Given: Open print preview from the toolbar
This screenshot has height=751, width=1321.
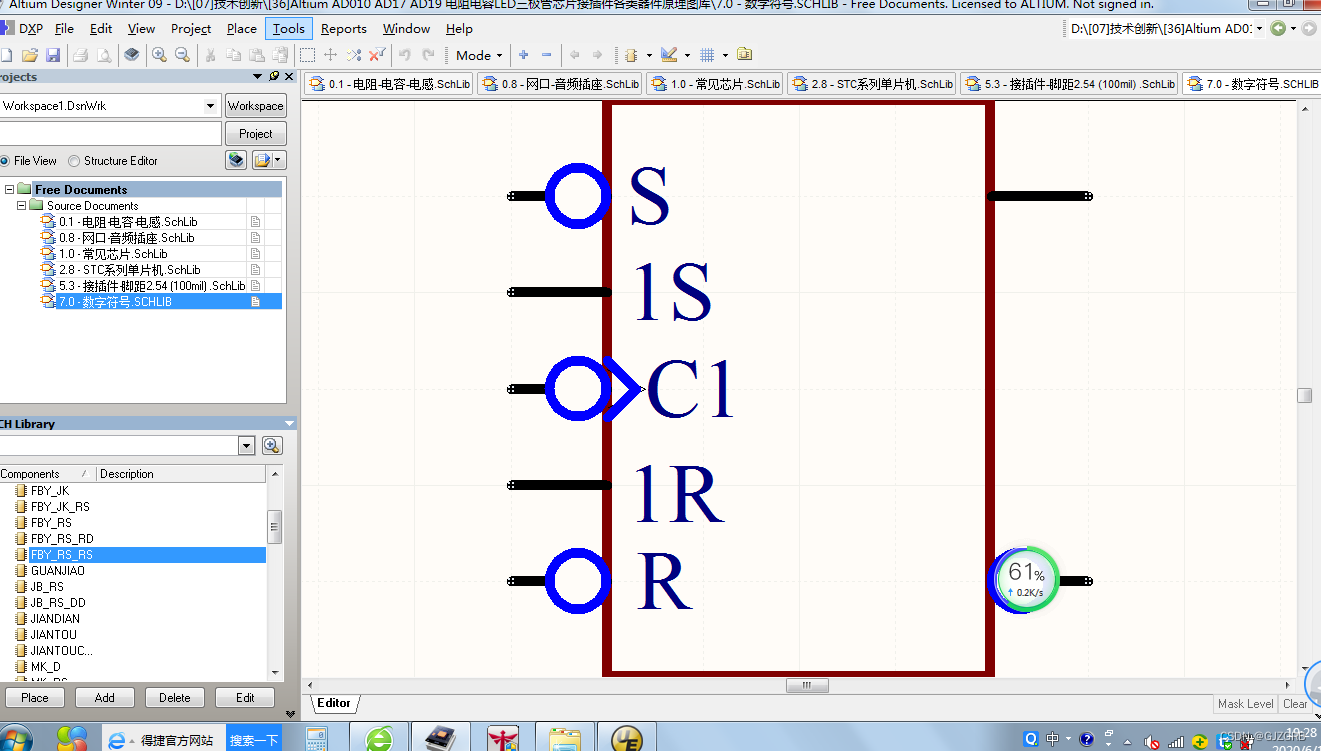Looking at the screenshot, I should 103,55.
